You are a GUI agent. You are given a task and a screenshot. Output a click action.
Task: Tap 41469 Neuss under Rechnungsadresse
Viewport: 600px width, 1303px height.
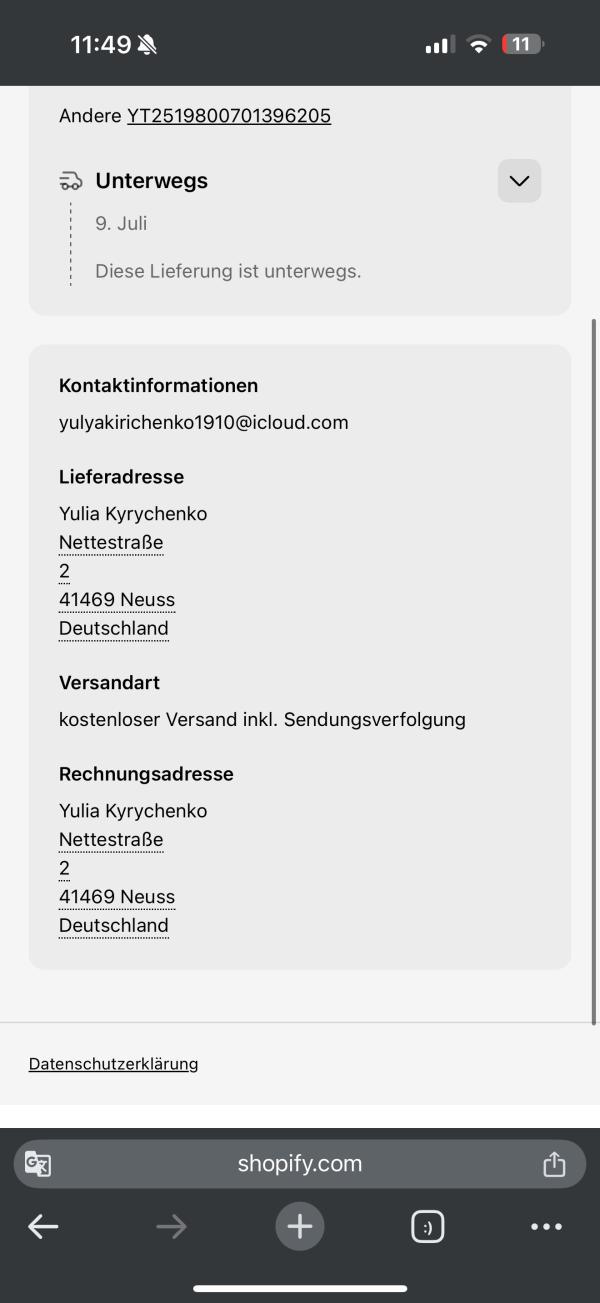point(117,897)
